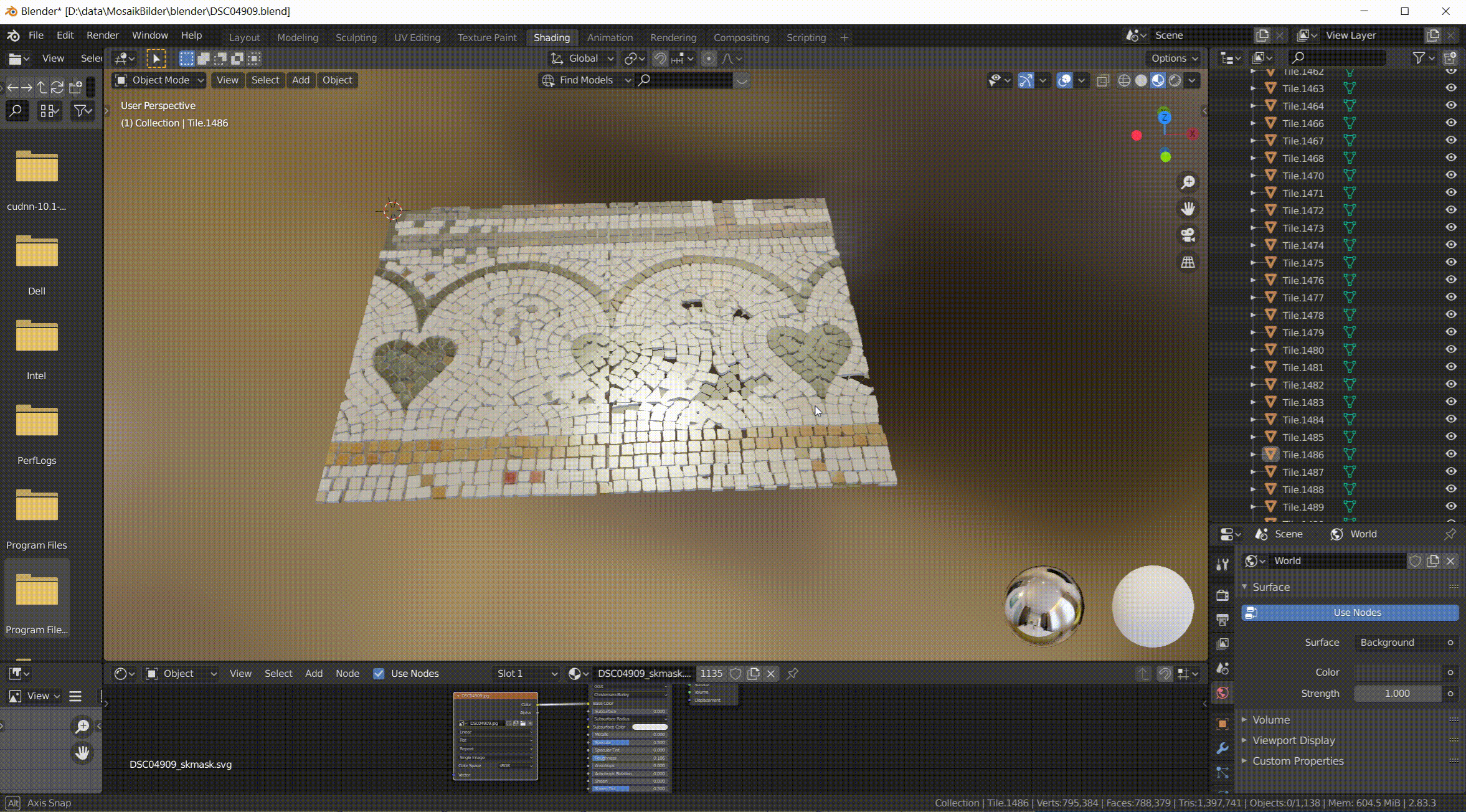This screenshot has height=812, width=1466.
Task: Open the Object Mode dropdown
Action: click(159, 80)
